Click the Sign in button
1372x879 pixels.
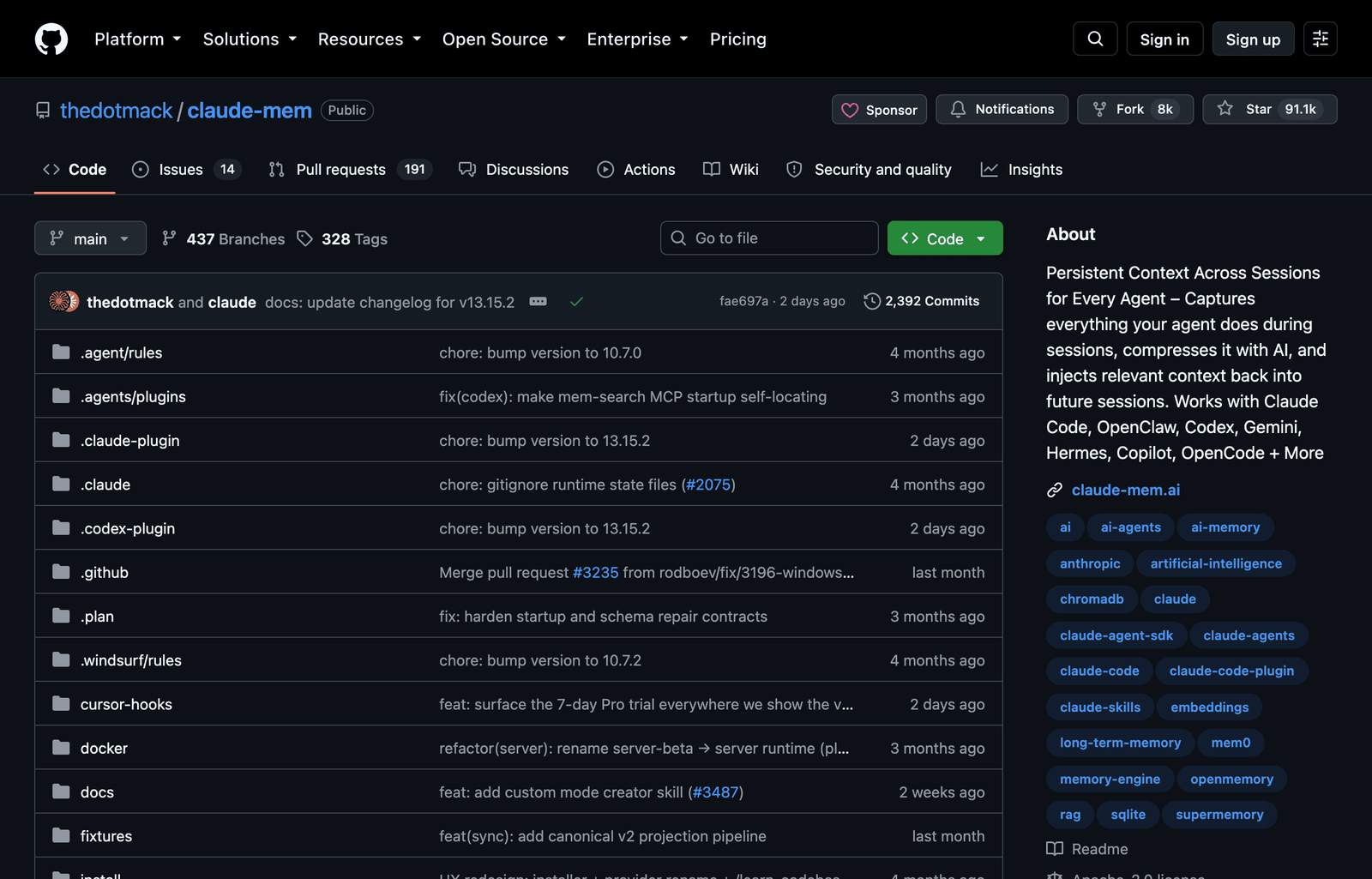point(1164,39)
